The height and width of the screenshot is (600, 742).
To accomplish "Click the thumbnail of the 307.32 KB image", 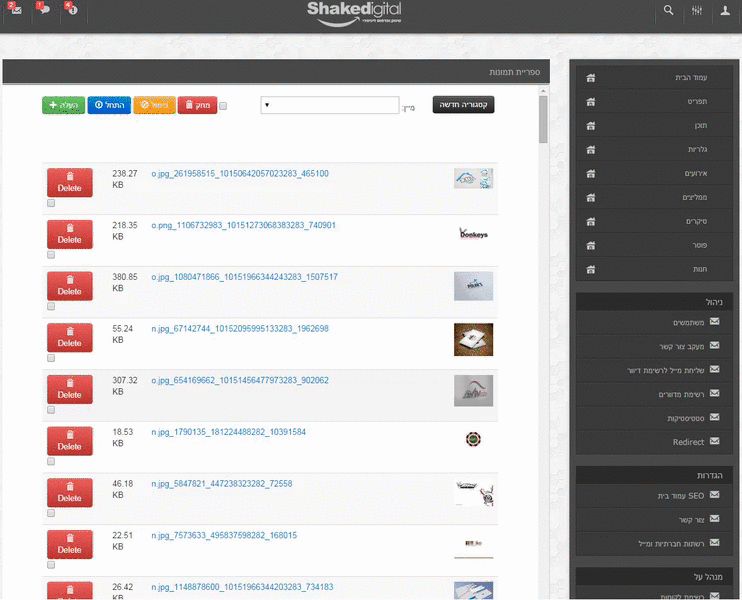I will pyautogui.click(x=473, y=391).
